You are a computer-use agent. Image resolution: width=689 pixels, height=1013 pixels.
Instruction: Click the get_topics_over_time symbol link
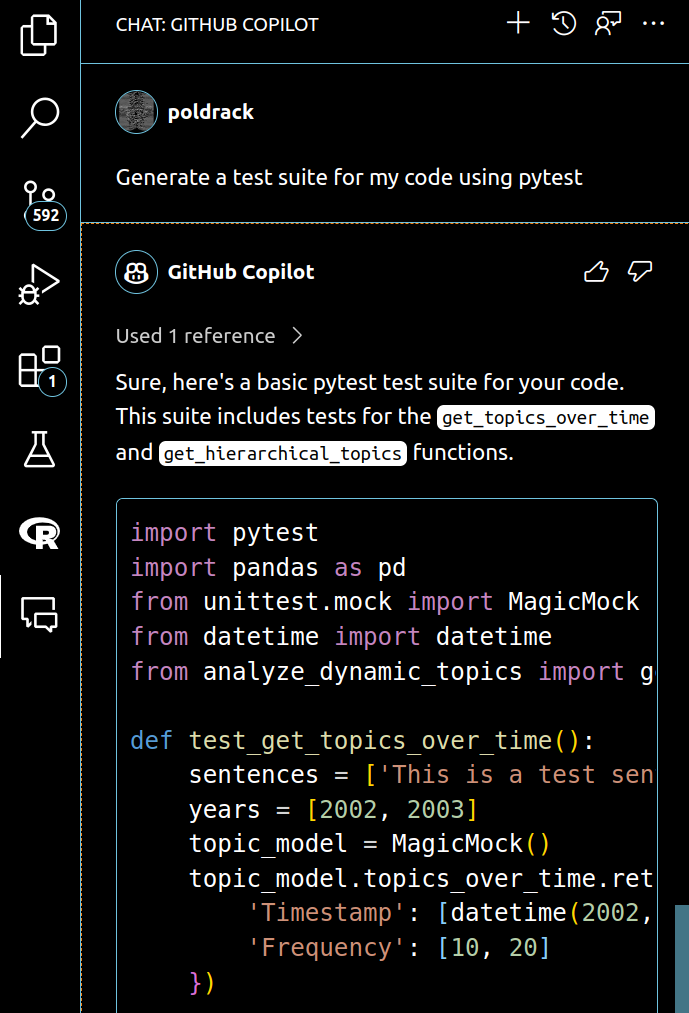click(545, 417)
